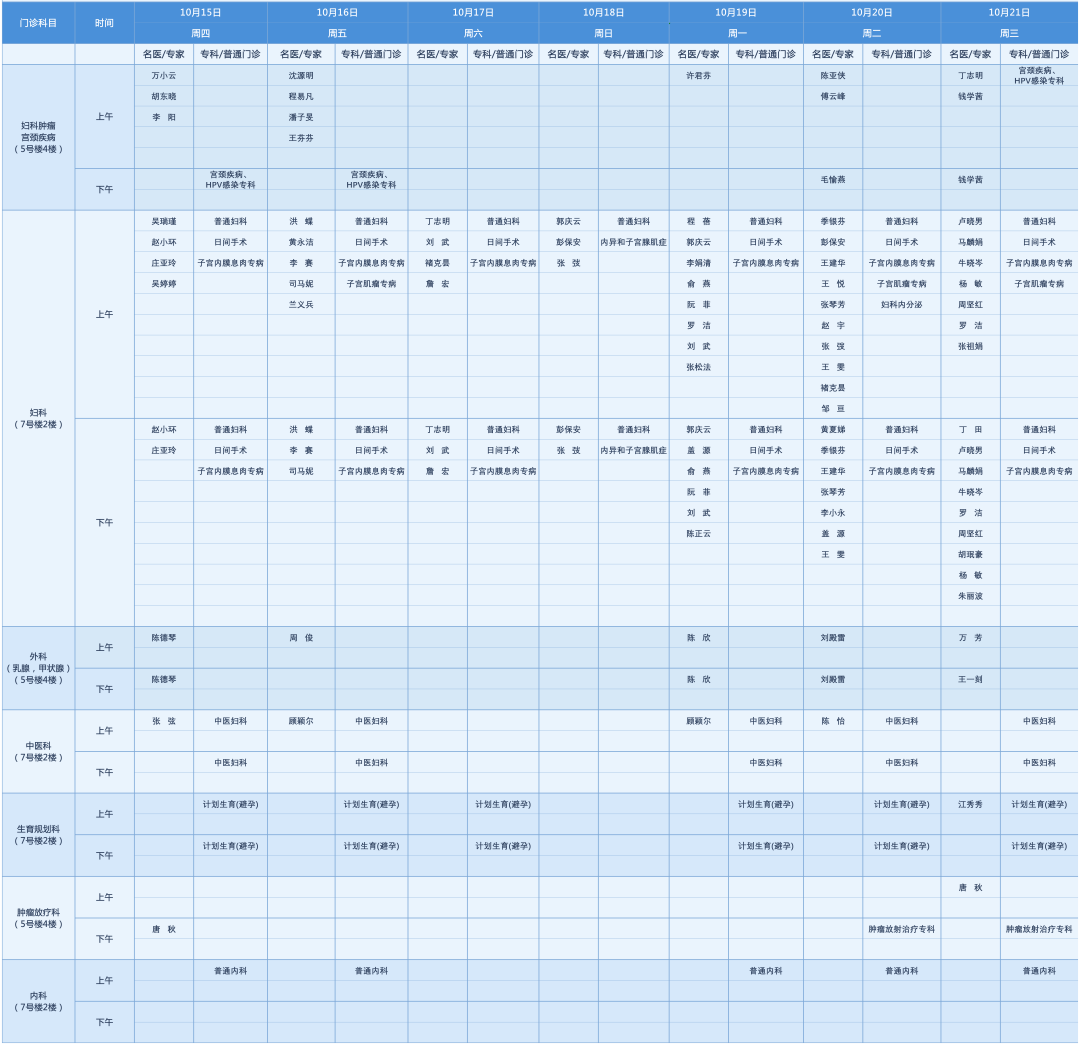Select the '10月17日' date header

(x=472, y=12)
